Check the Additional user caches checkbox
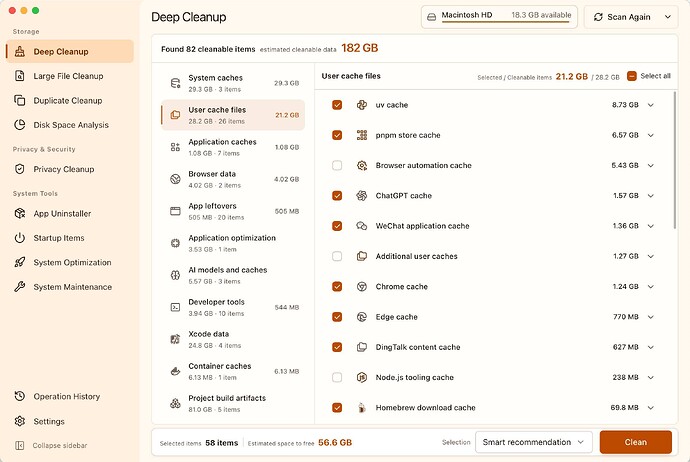Viewport: 690px width, 462px height. coord(337,256)
